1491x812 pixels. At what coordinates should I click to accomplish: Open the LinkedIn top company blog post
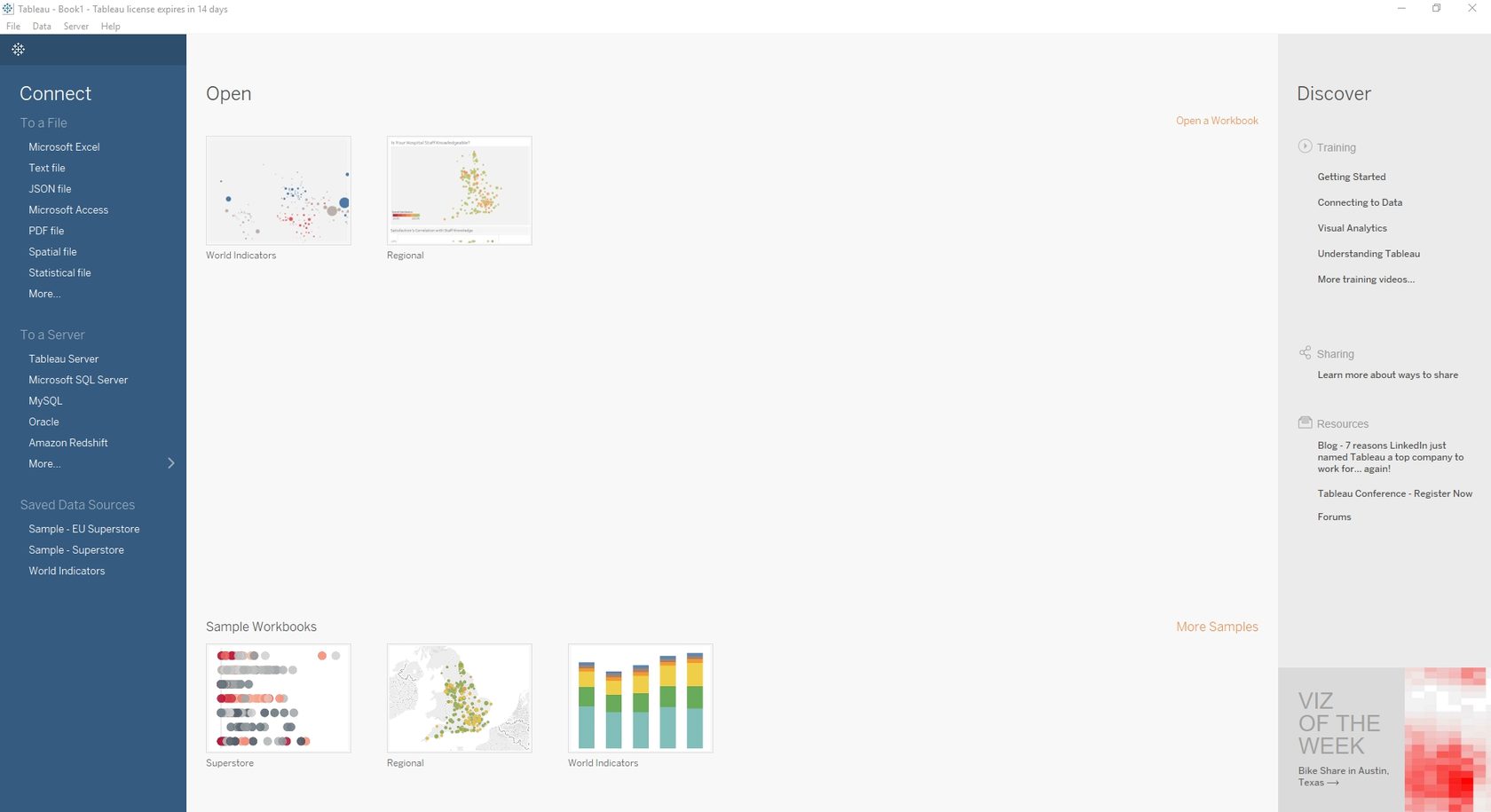[1391, 457]
